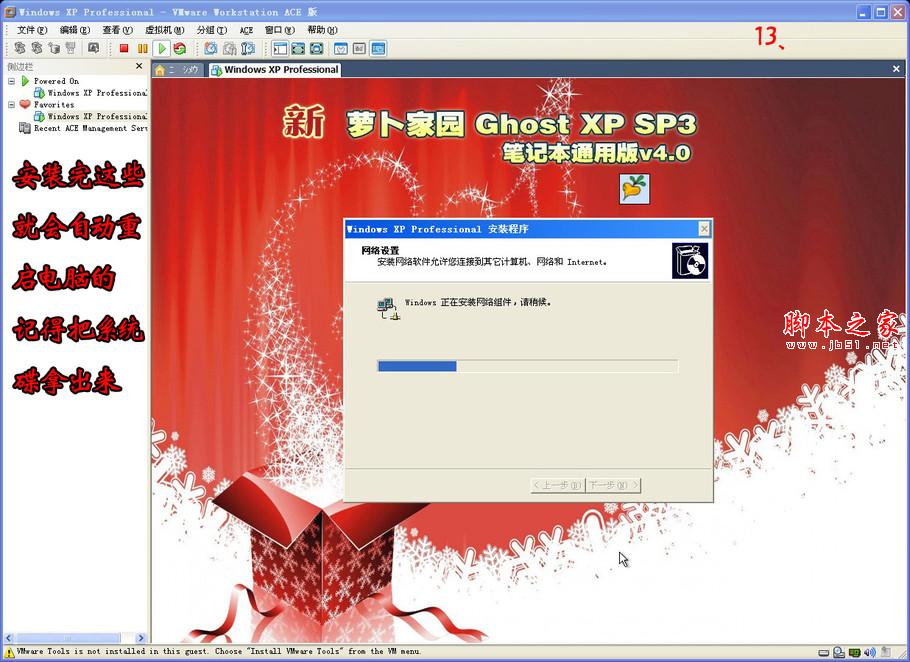
Task: Open the 帮助(H) menu
Action: coord(322,30)
